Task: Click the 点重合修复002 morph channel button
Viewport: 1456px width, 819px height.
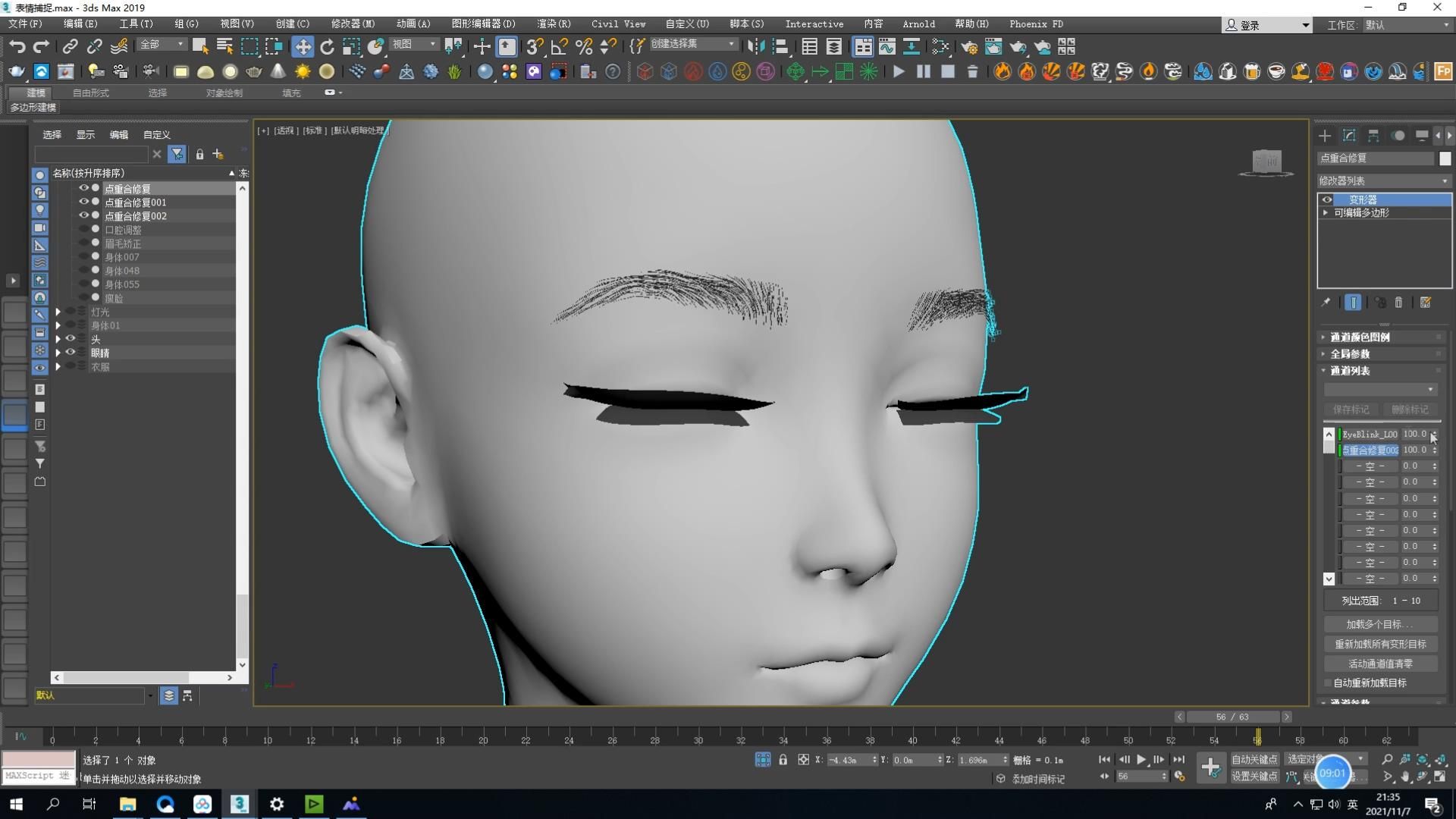Action: [x=1370, y=450]
